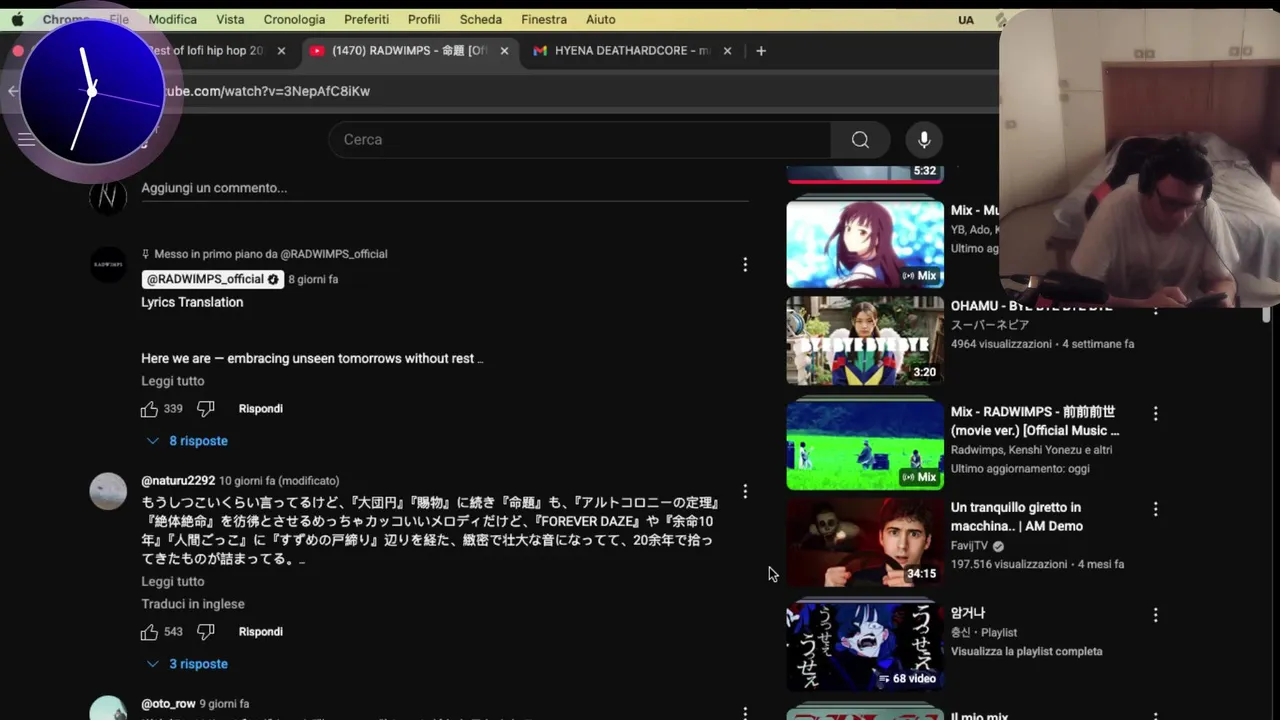Open the Vista menu
Image resolution: width=1280 pixels, height=720 pixels.
pyautogui.click(x=230, y=19)
